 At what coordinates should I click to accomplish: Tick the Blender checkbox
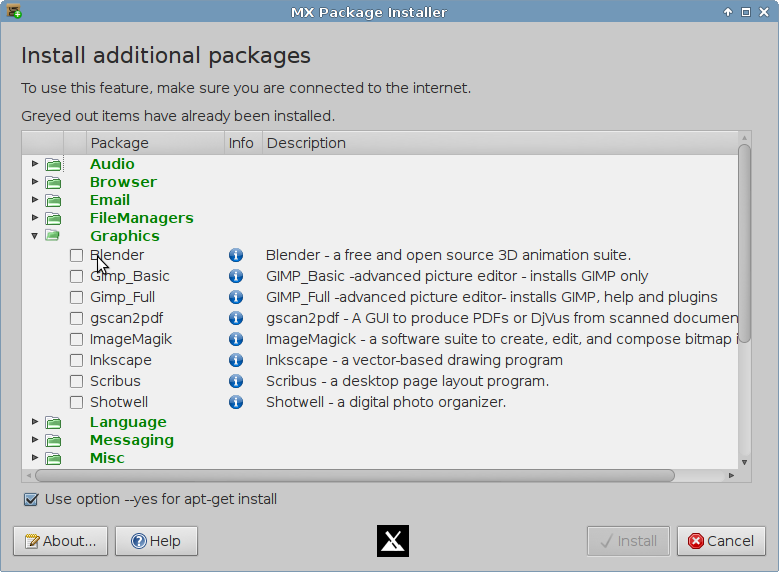(x=77, y=255)
